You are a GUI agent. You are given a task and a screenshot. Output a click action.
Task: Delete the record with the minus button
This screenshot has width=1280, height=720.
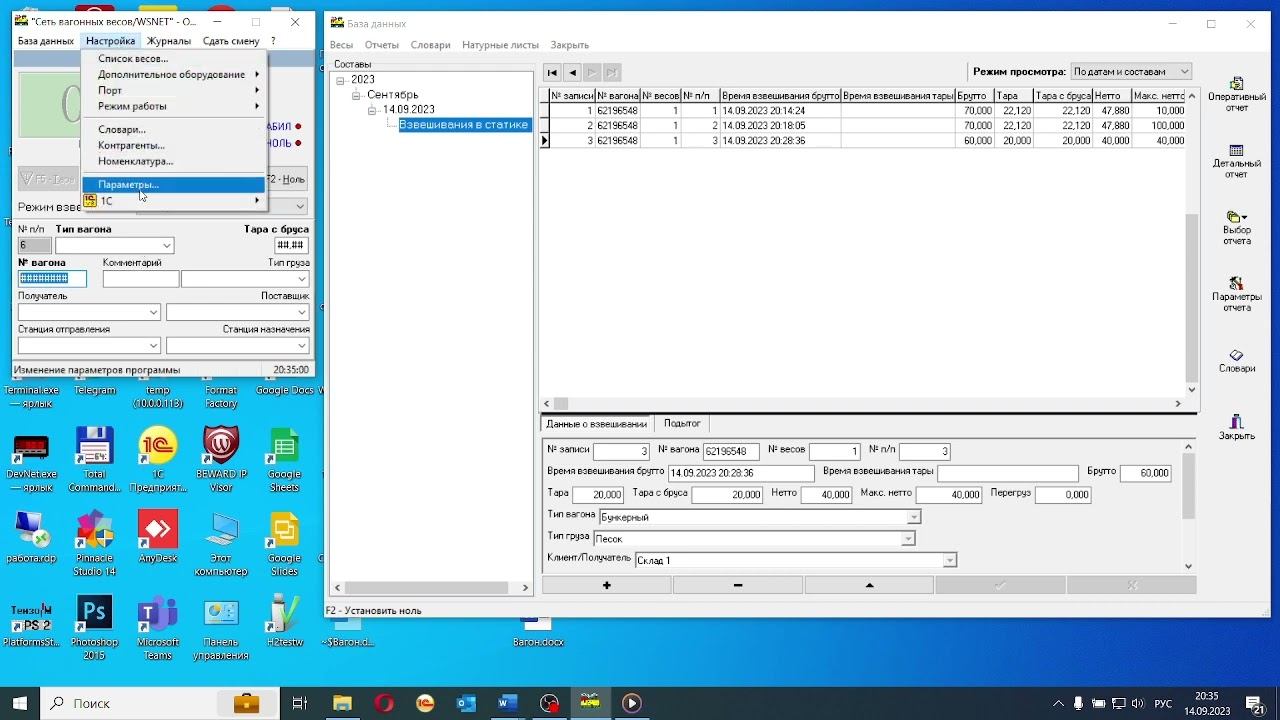[x=738, y=586]
